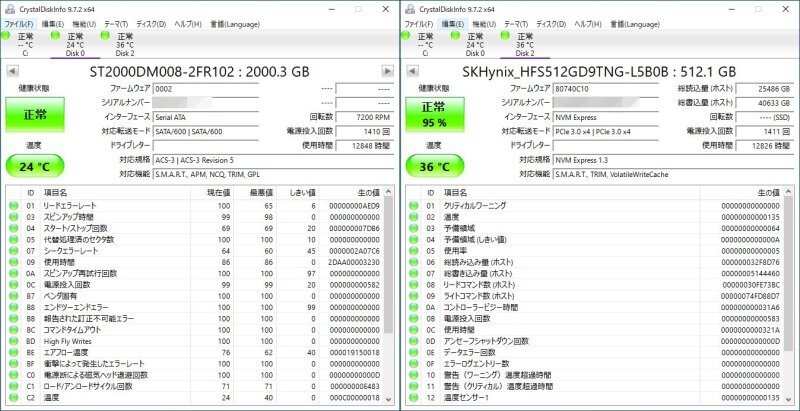Click status icon for クリティカルワーニング row
Image resolution: width=800 pixels, height=411 pixels.
pyautogui.click(x=413, y=206)
